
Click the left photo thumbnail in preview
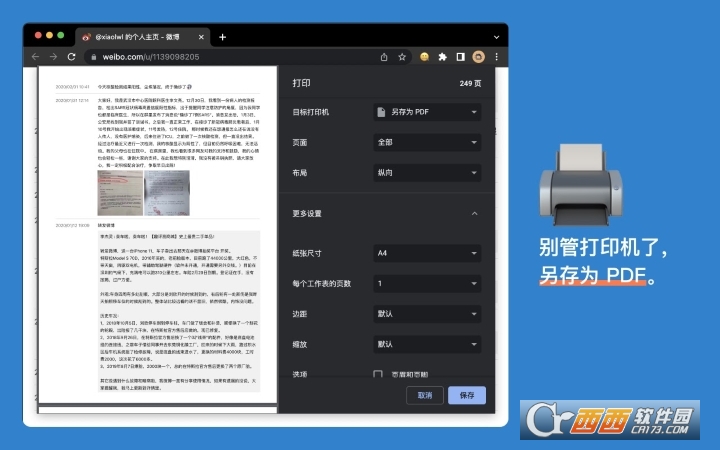click(120, 193)
